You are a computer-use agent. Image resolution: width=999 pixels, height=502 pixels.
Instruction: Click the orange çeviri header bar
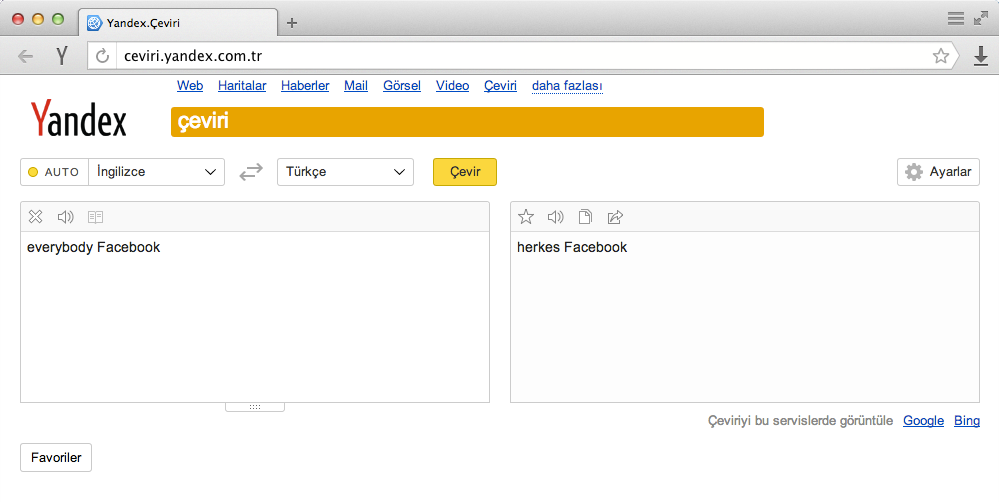pyautogui.click(x=467, y=122)
